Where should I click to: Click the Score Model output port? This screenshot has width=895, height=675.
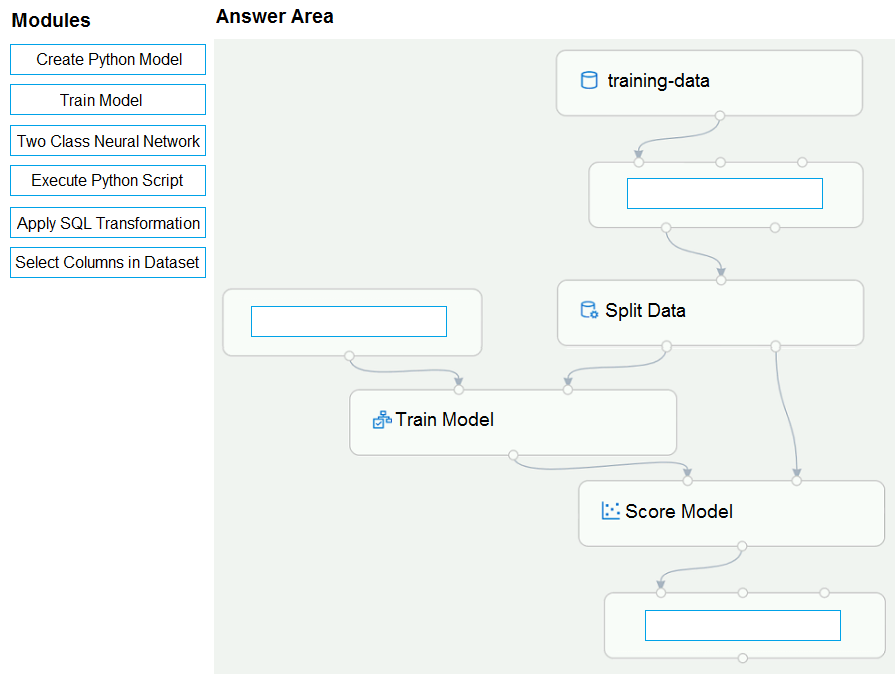point(741,546)
